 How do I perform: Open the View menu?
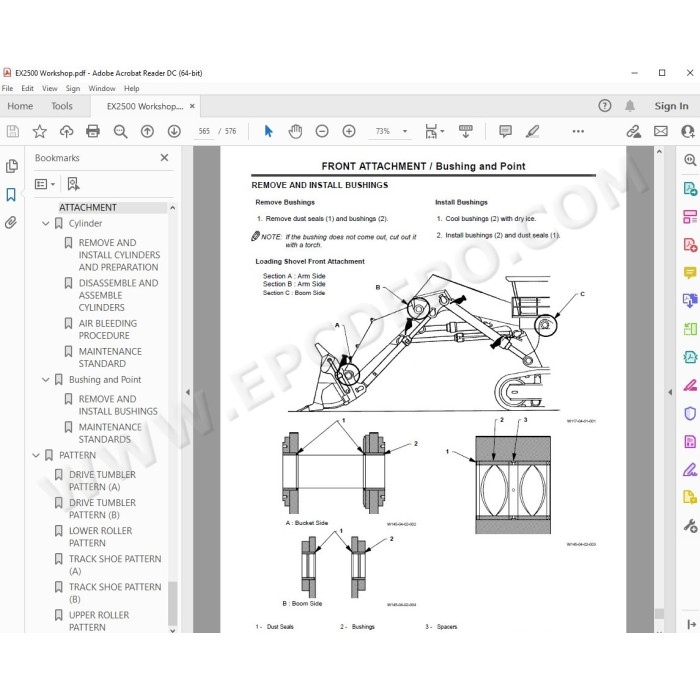(x=50, y=88)
